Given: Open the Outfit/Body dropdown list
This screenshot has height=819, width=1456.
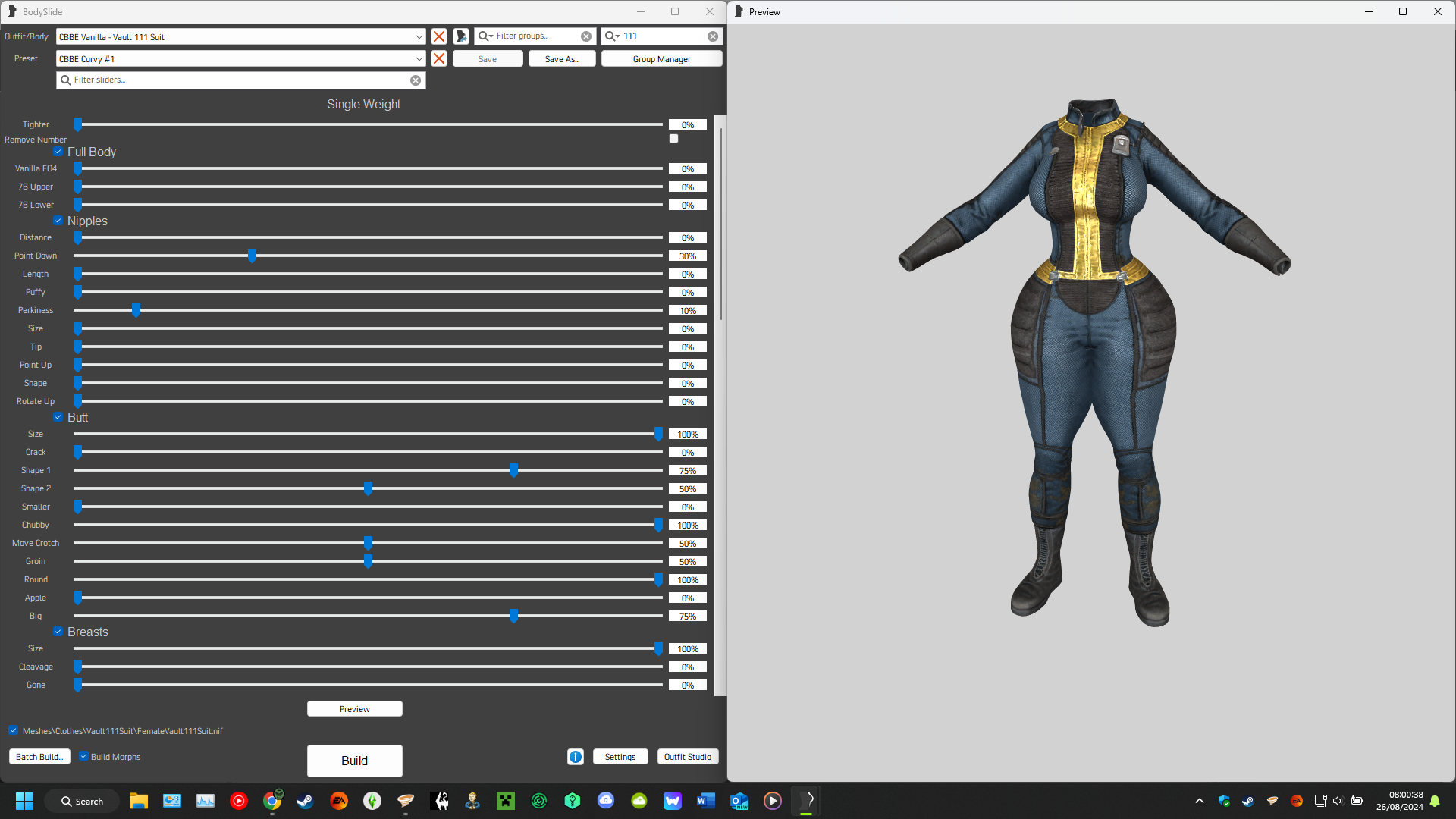Looking at the screenshot, I should click(x=419, y=36).
